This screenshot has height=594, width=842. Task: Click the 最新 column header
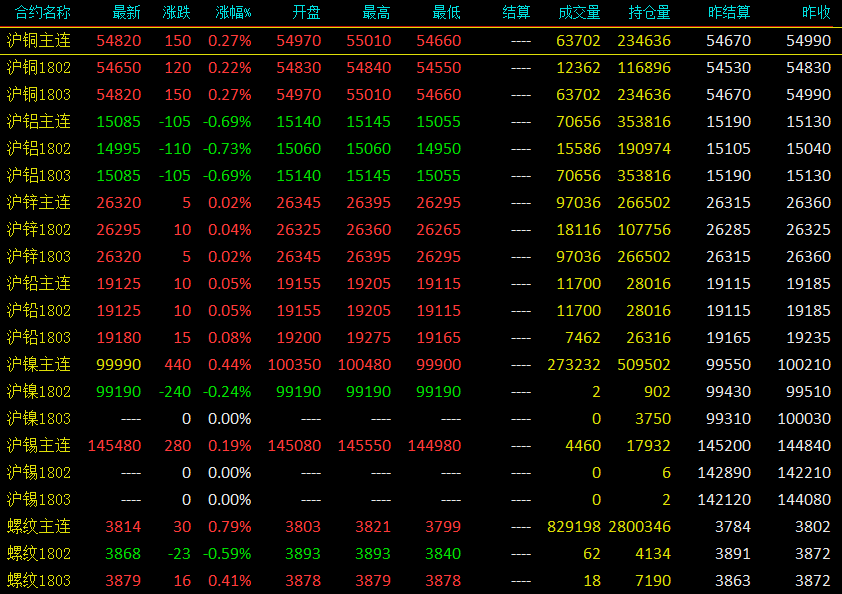126,12
